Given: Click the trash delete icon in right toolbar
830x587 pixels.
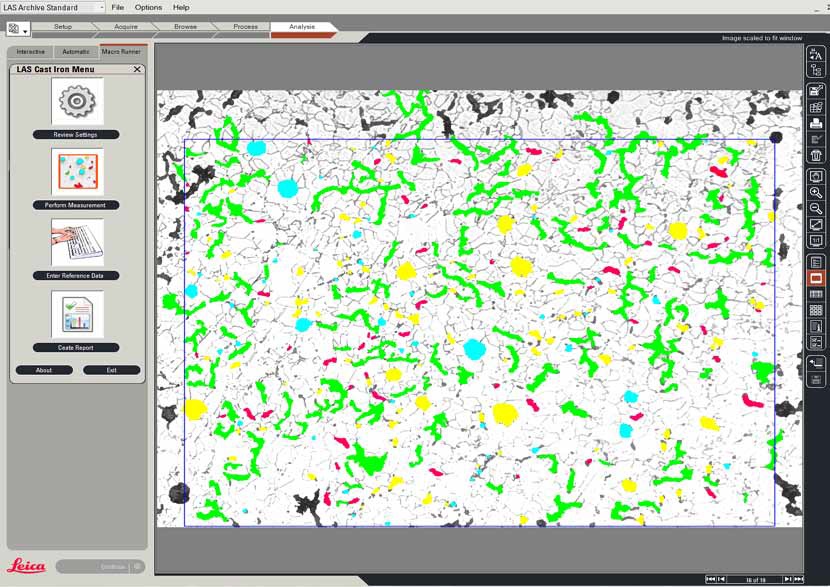Looking at the screenshot, I should pyautogui.click(x=816, y=155).
